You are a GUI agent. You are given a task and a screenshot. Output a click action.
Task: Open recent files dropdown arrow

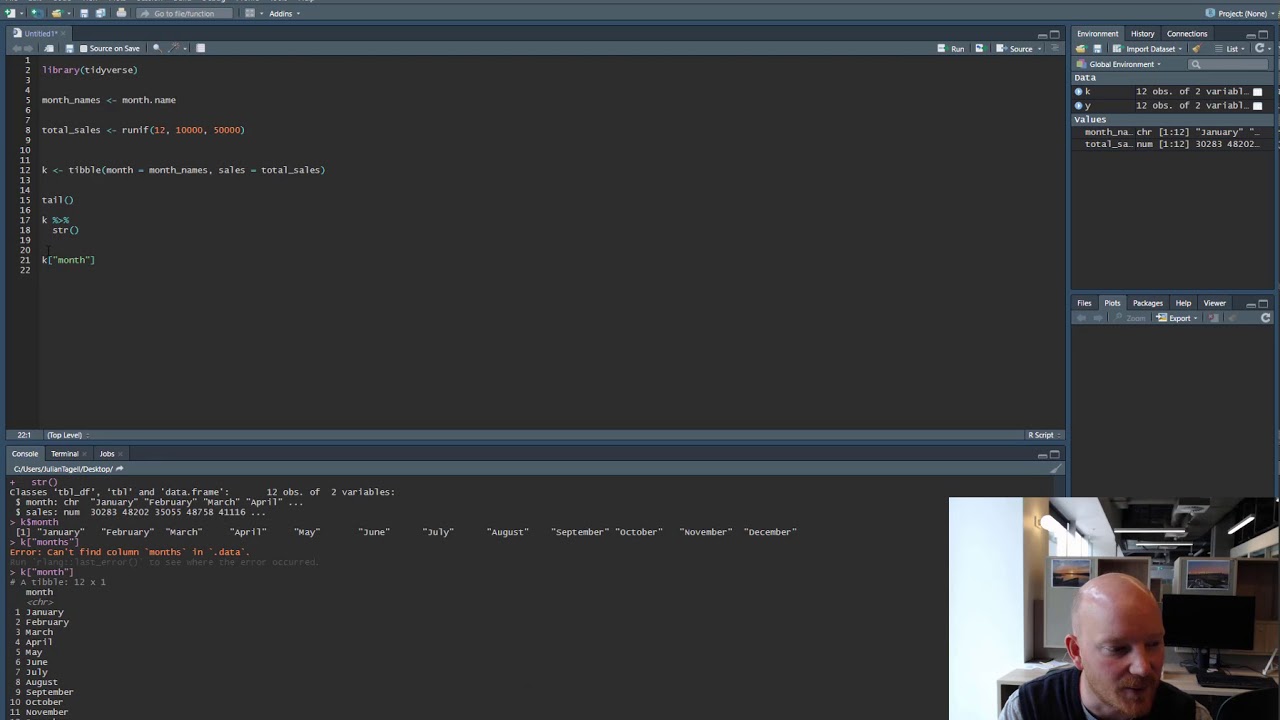pos(69,14)
